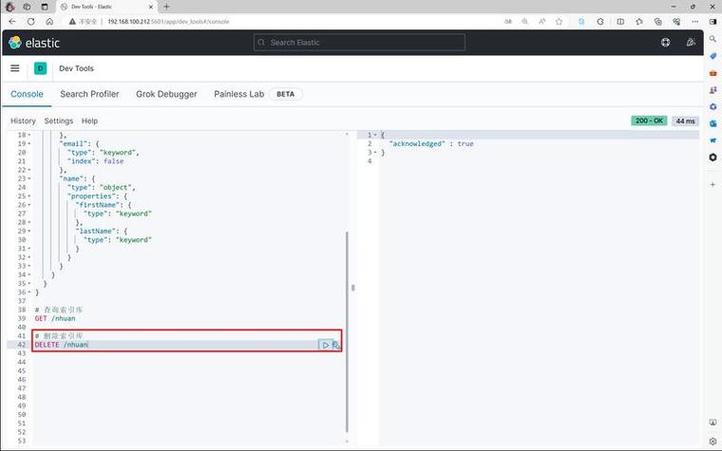Collapse the response JSON at output line 1

pos(375,135)
